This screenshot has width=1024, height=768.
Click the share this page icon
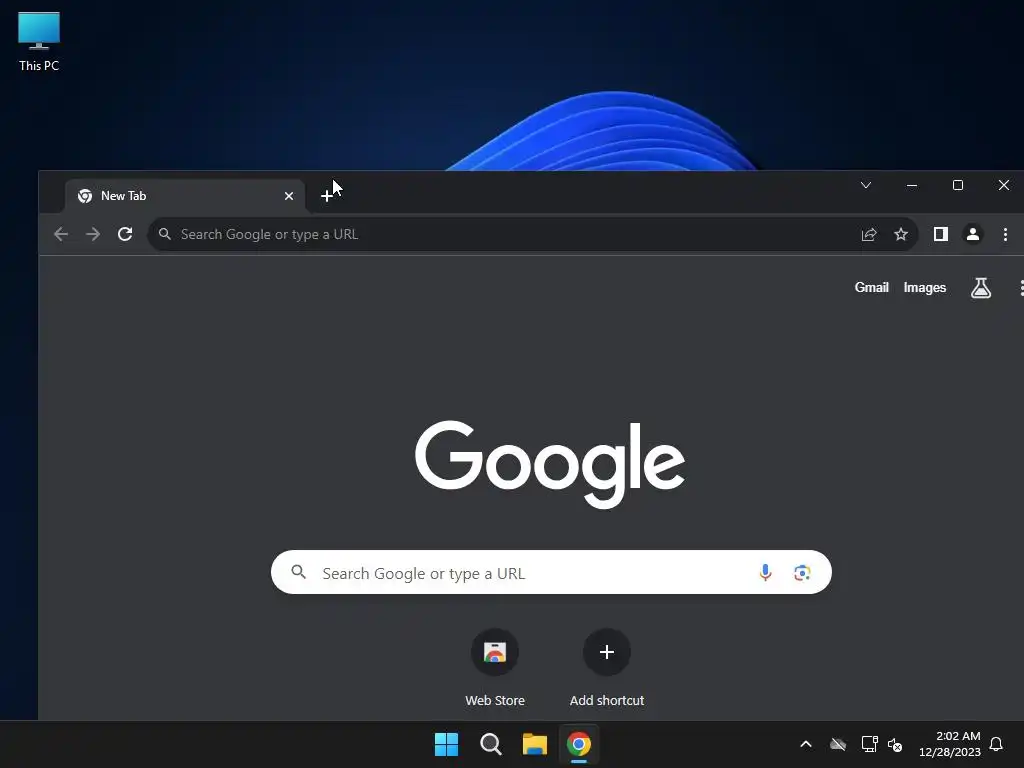(x=869, y=234)
